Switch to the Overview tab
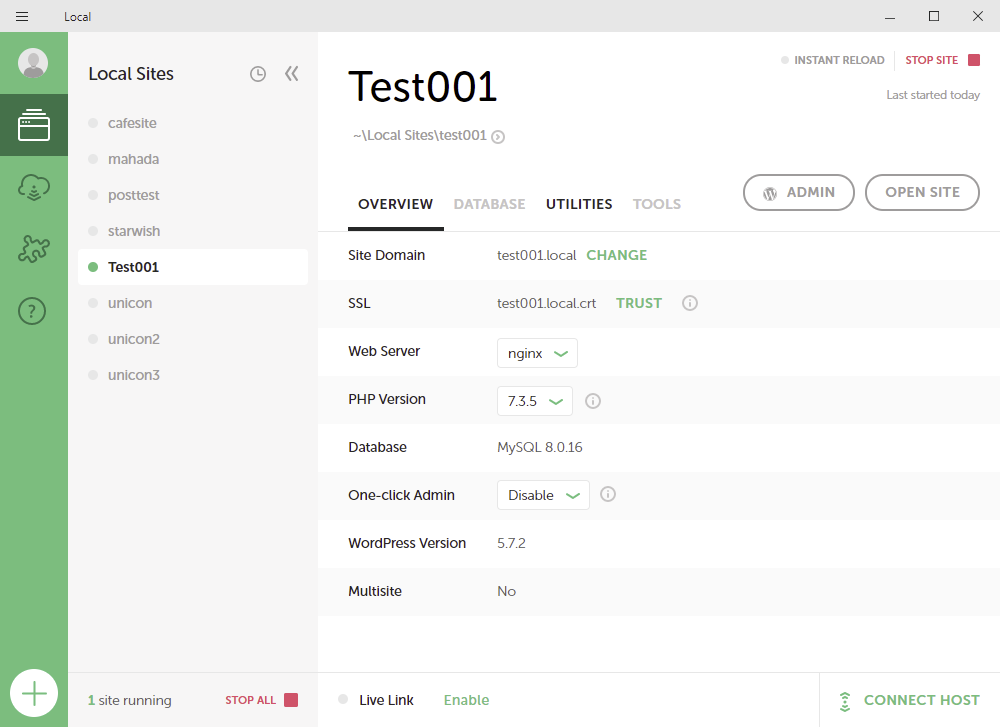Screen dimensions: 1000x727 pos(395,204)
